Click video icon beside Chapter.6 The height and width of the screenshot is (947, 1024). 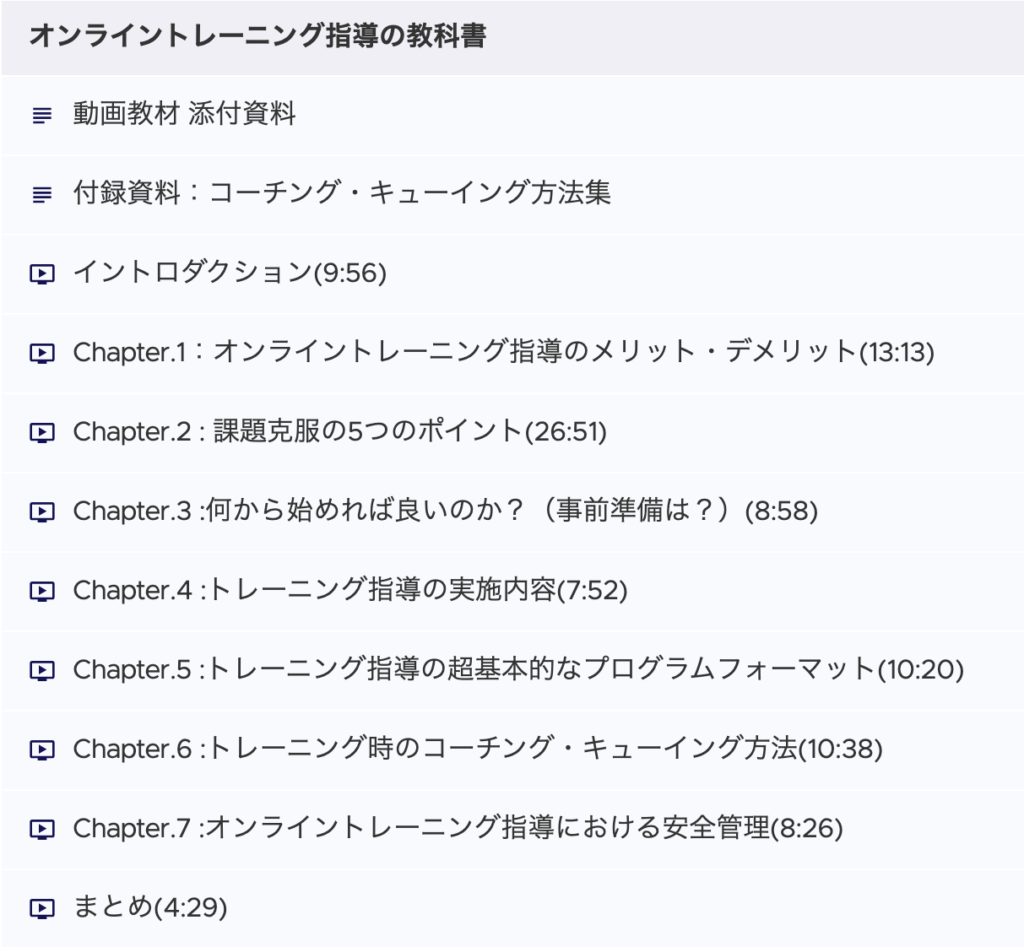coord(42,750)
